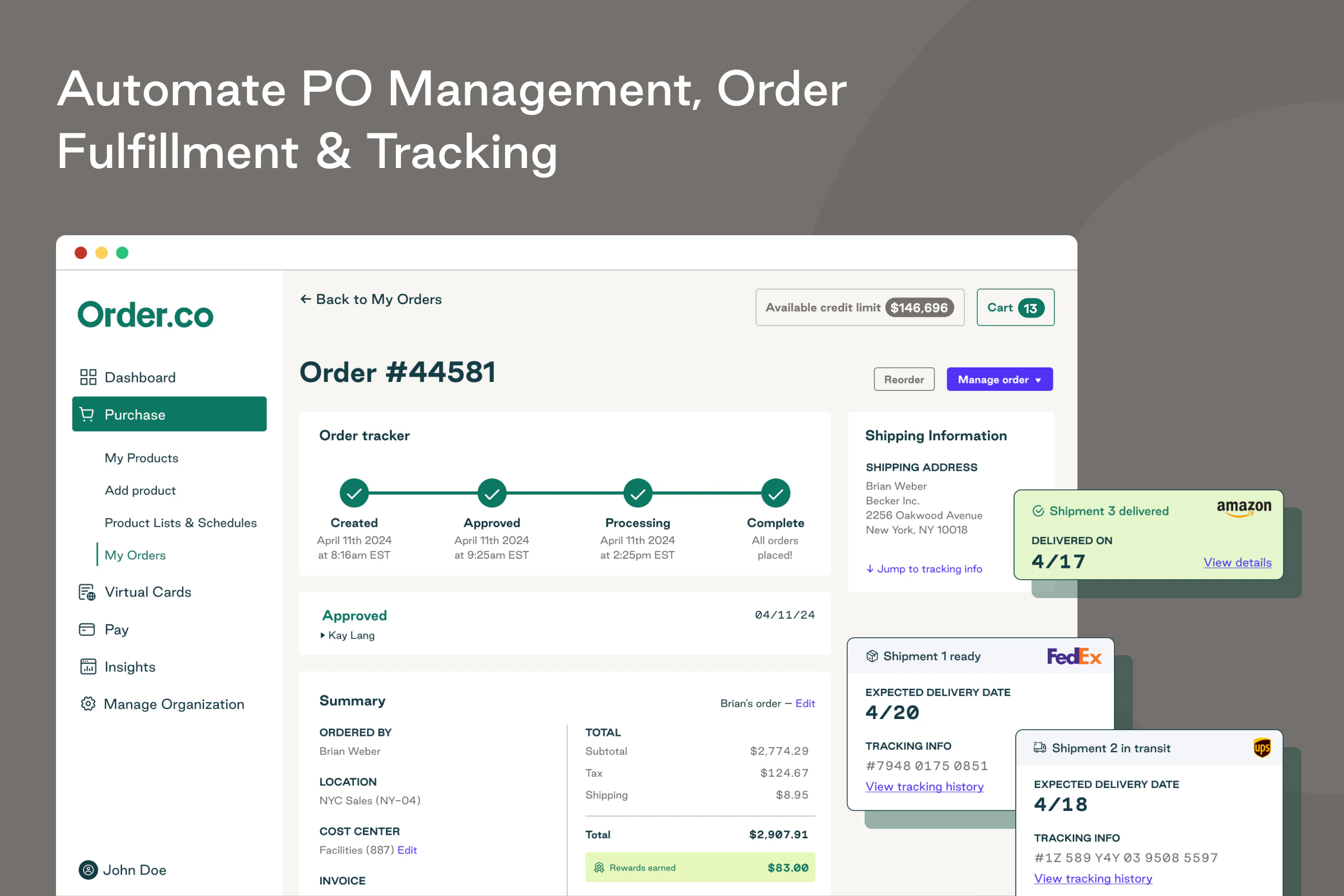Screen dimensions: 1344x896
Task: Select the Complete milestone checkmark
Action: click(775, 493)
